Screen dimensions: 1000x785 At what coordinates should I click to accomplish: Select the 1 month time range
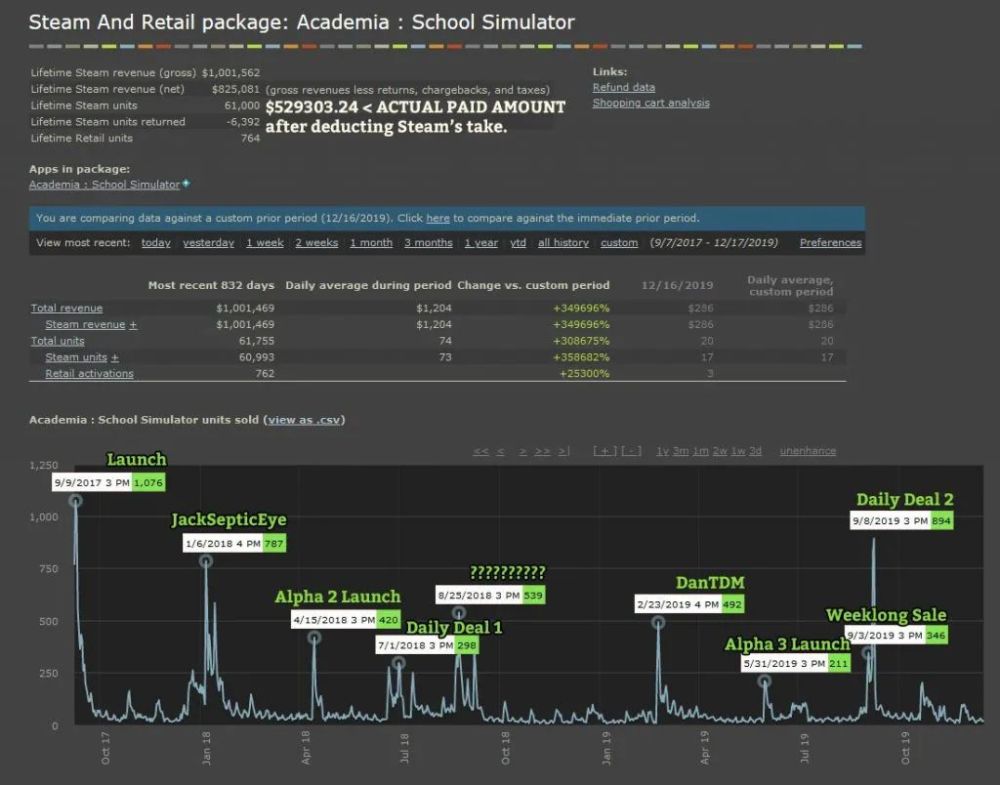tap(371, 243)
